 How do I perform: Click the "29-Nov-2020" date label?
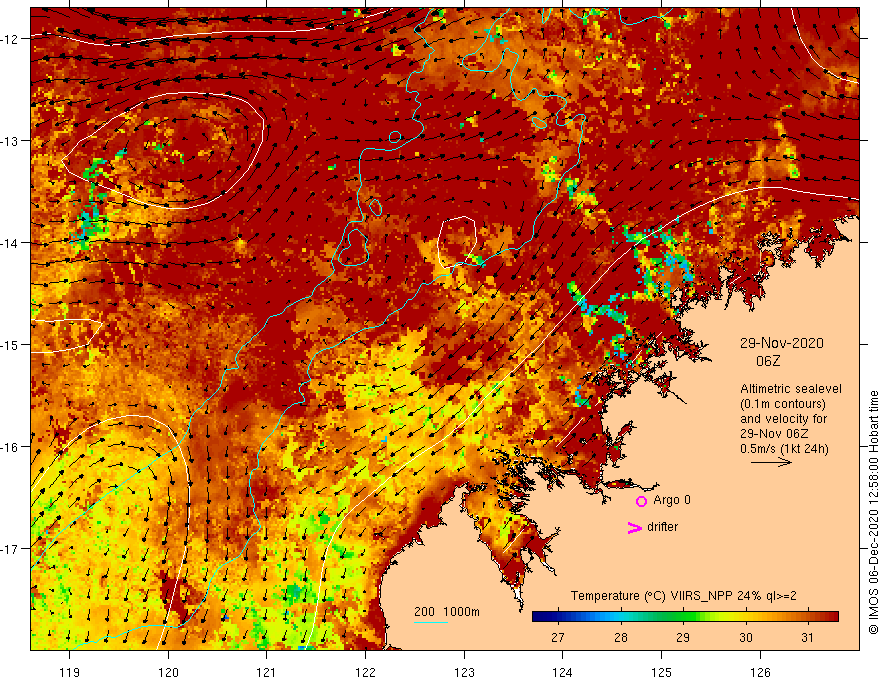click(782, 343)
